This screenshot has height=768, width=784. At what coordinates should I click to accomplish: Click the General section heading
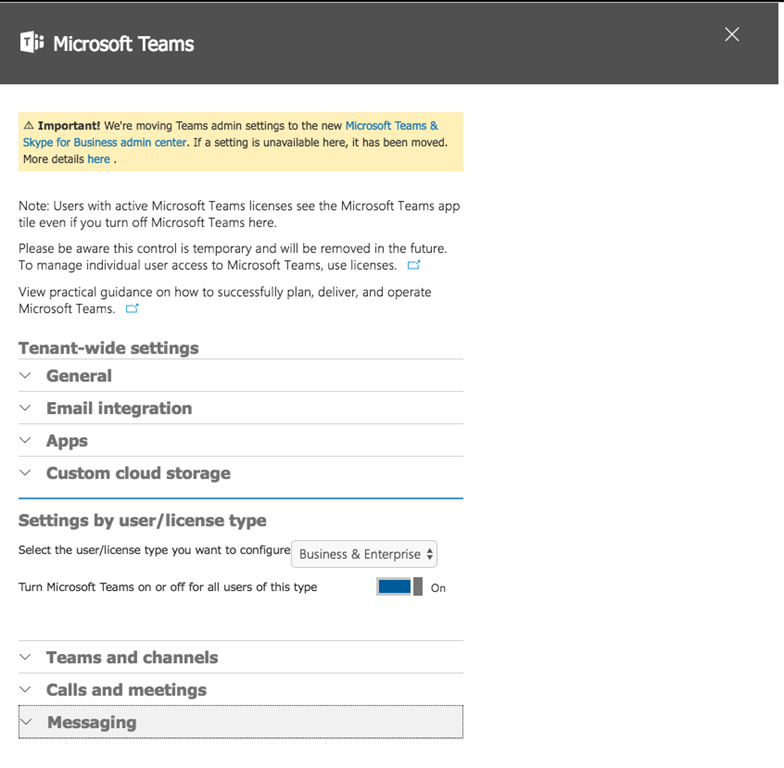pyautogui.click(x=79, y=376)
